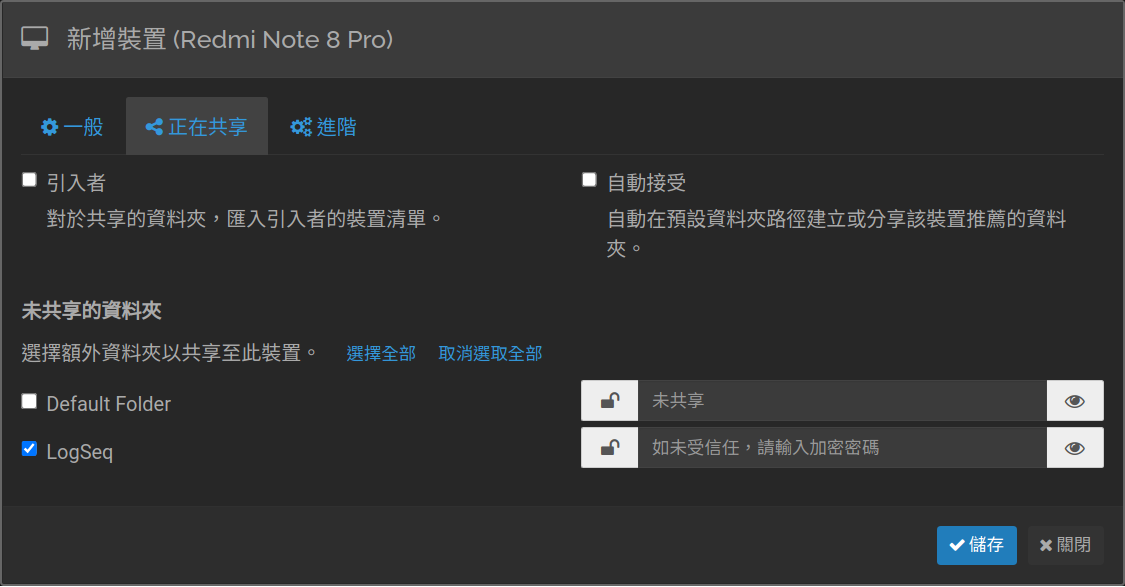Click the gears icon on 進階 tab
The width and height of the screenshot is (1125, 587).
point(300,127)
